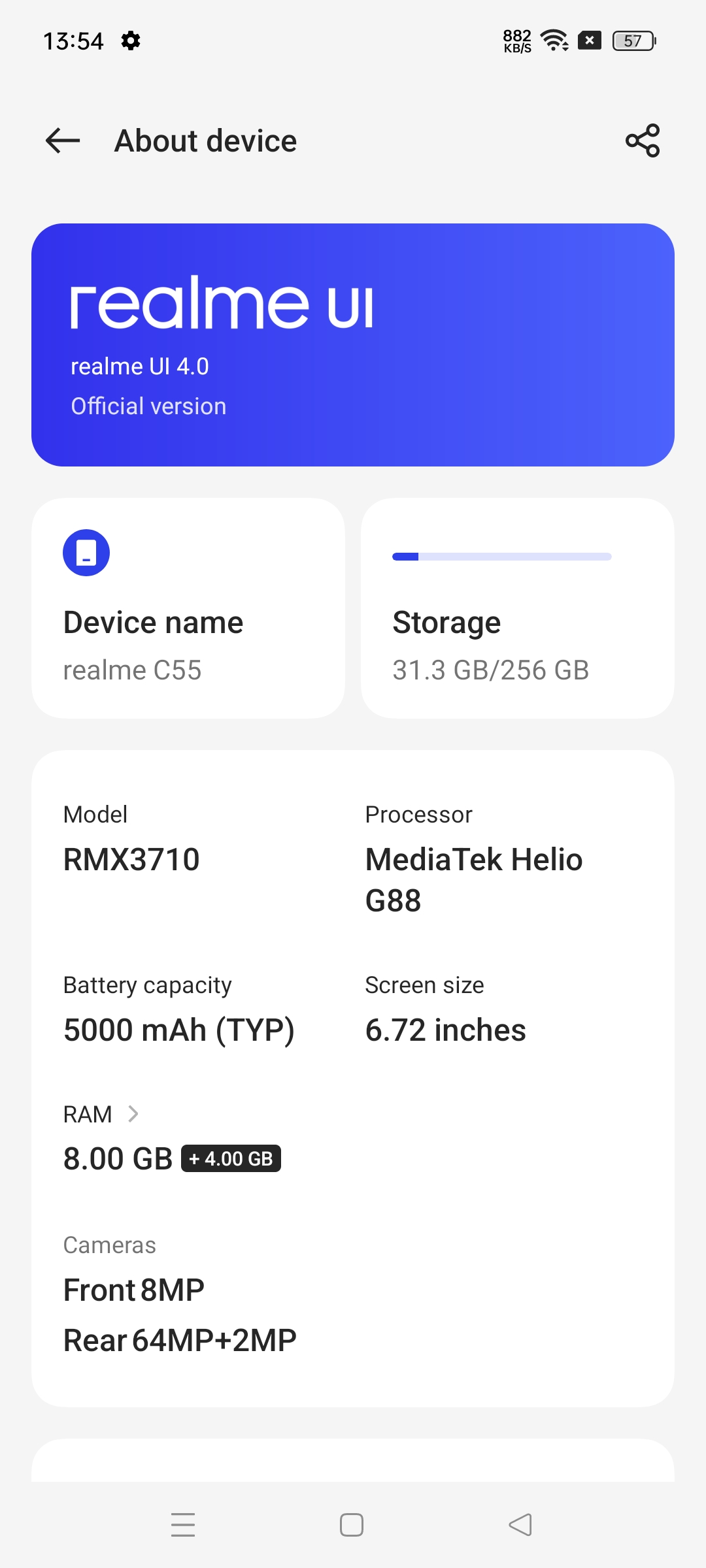The width and height of the screenshot is (706, 1568).
Task: Tap the settings gear in status bar
Action: pos(131,41)
